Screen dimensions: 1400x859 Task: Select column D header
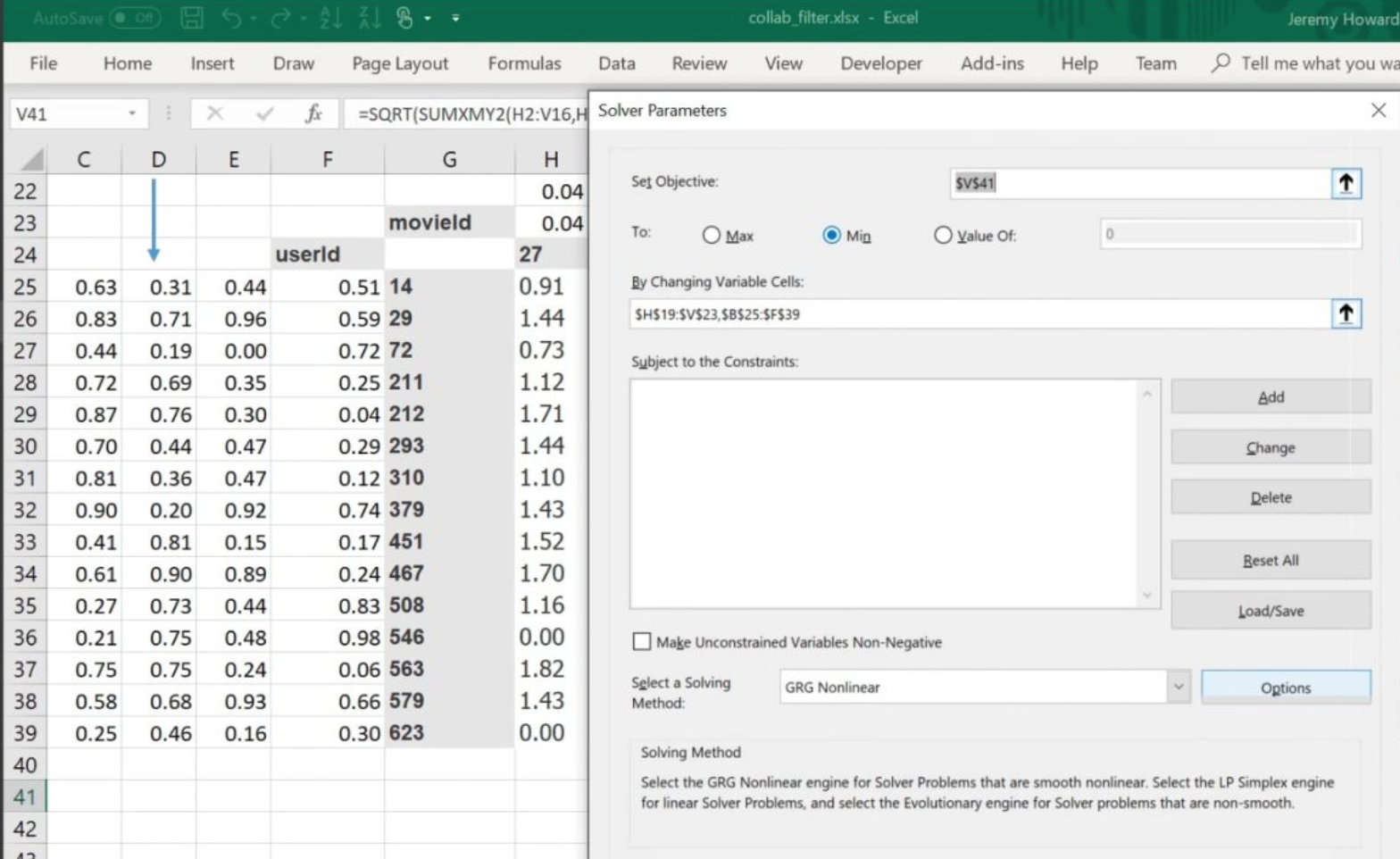pyautogui.click(x=158, y=160)
